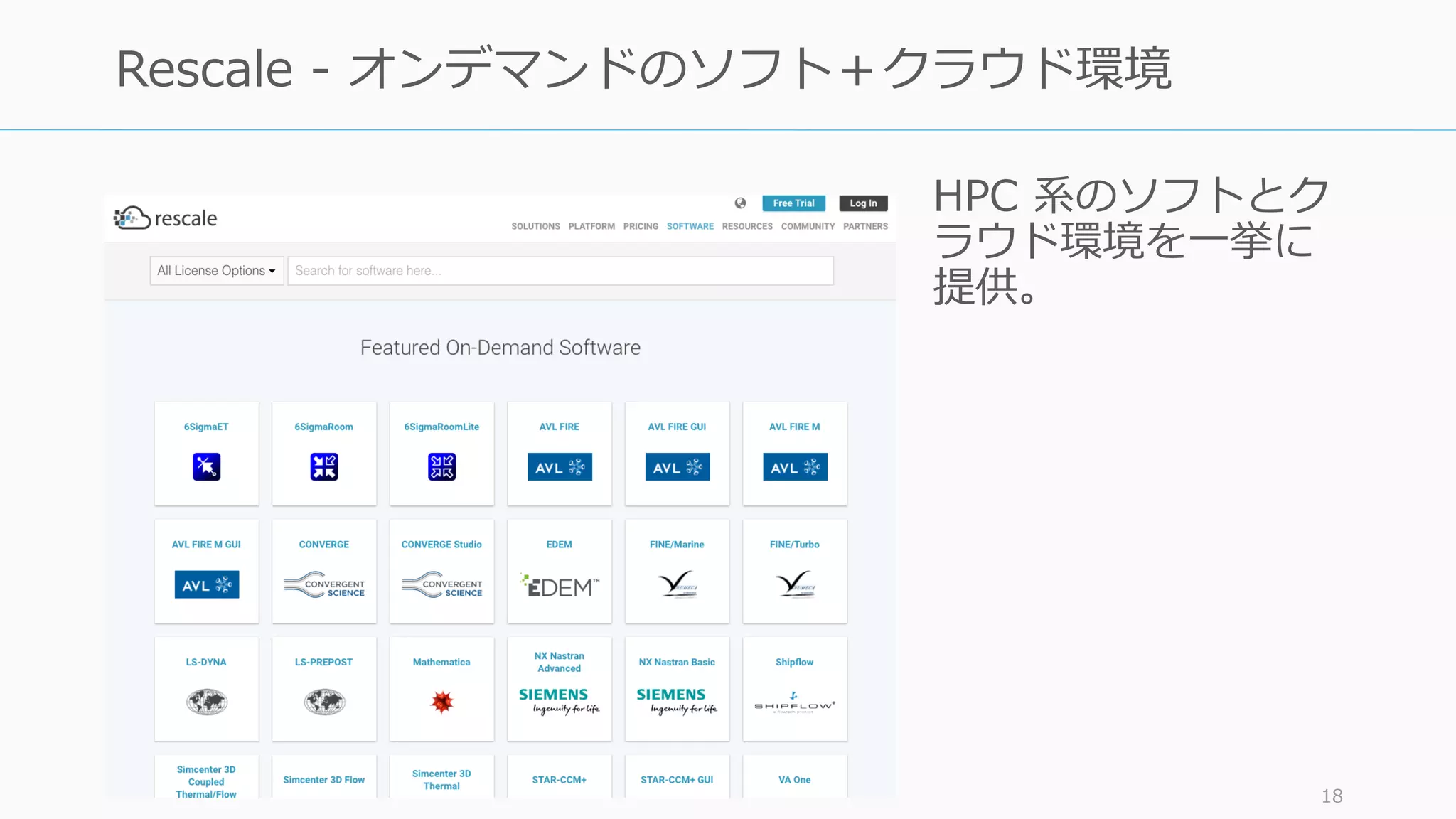This screenshot has width=1456, height=819.
Task: Click the LS-DYNA globe logo
Action: tap(206, 702)
